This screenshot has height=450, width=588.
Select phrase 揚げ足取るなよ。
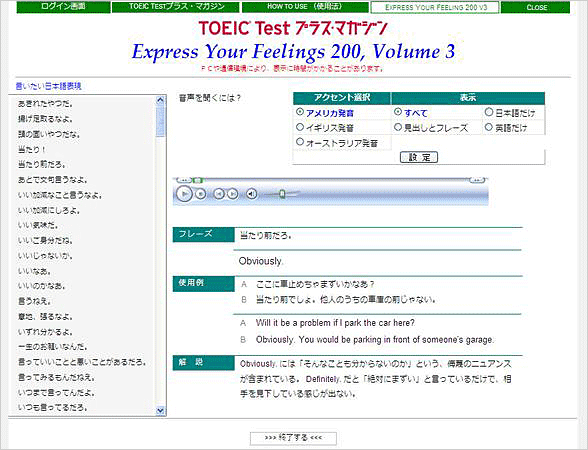coord(45,119)
